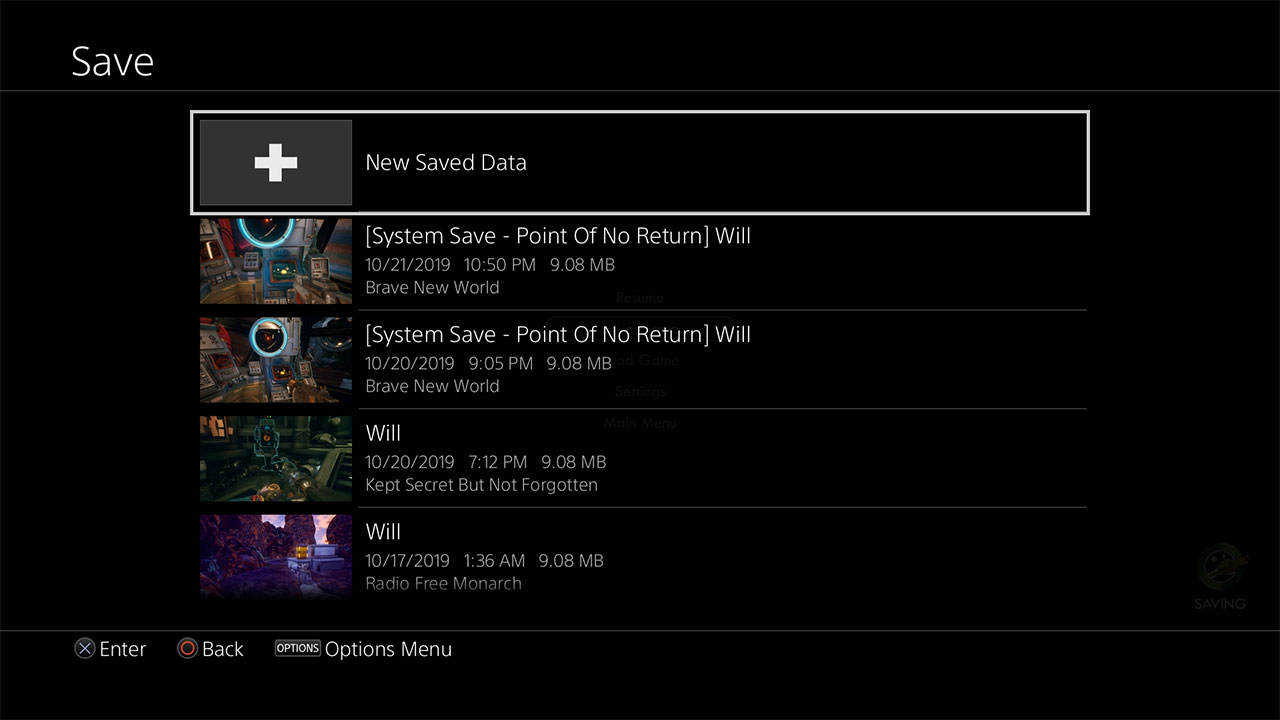Viewport: 1280px width, 720px height.
Task: Open the Options Menu label
Action: point(388,649)
